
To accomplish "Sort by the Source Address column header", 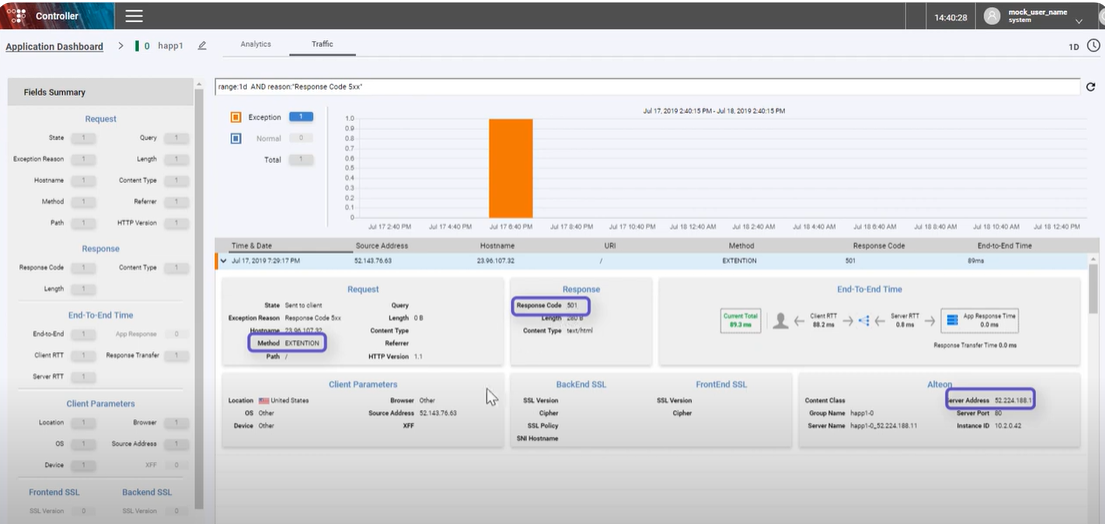I will click(381, 246).
